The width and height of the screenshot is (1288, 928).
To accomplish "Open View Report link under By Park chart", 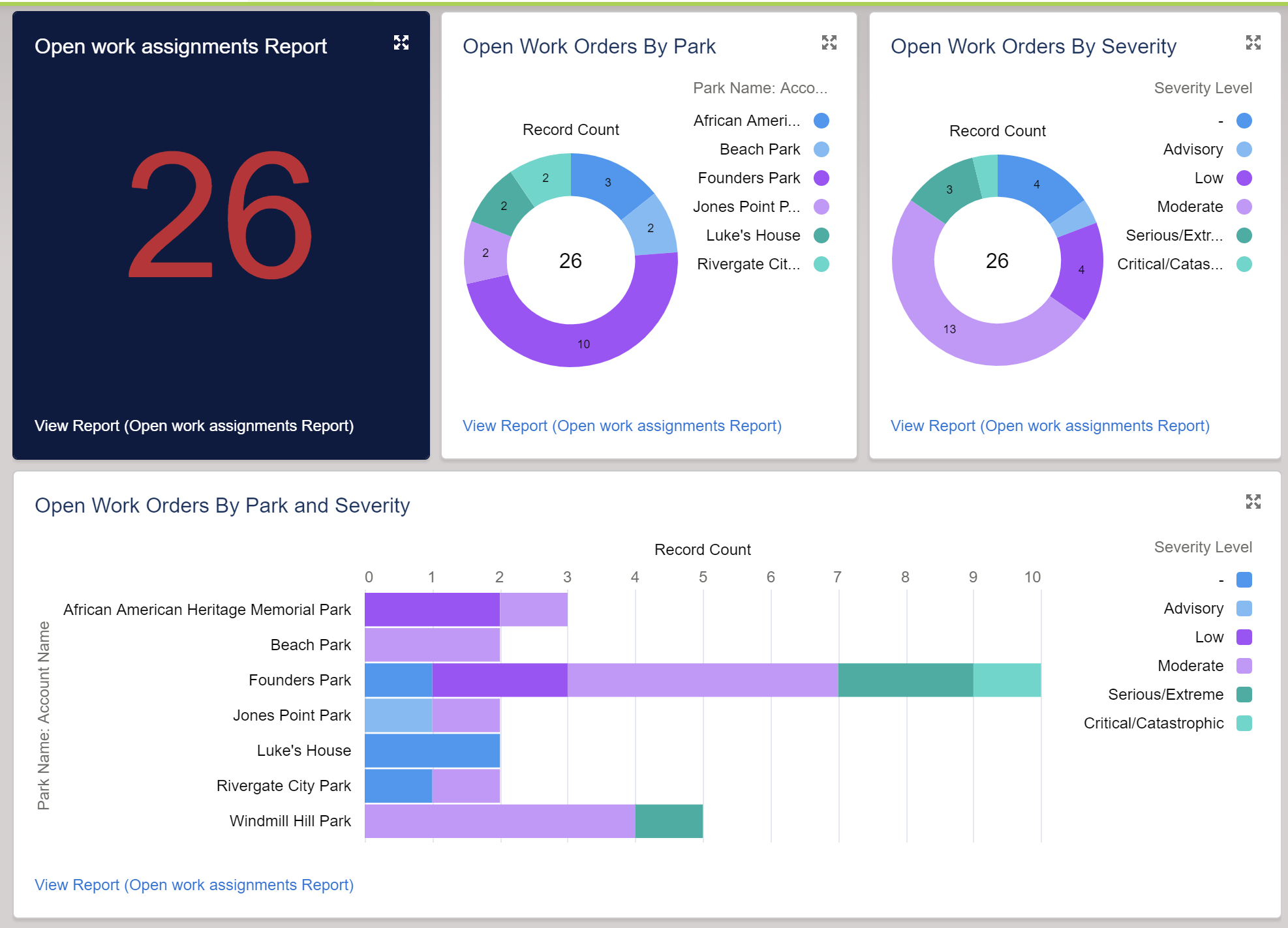I will [622, 426].
